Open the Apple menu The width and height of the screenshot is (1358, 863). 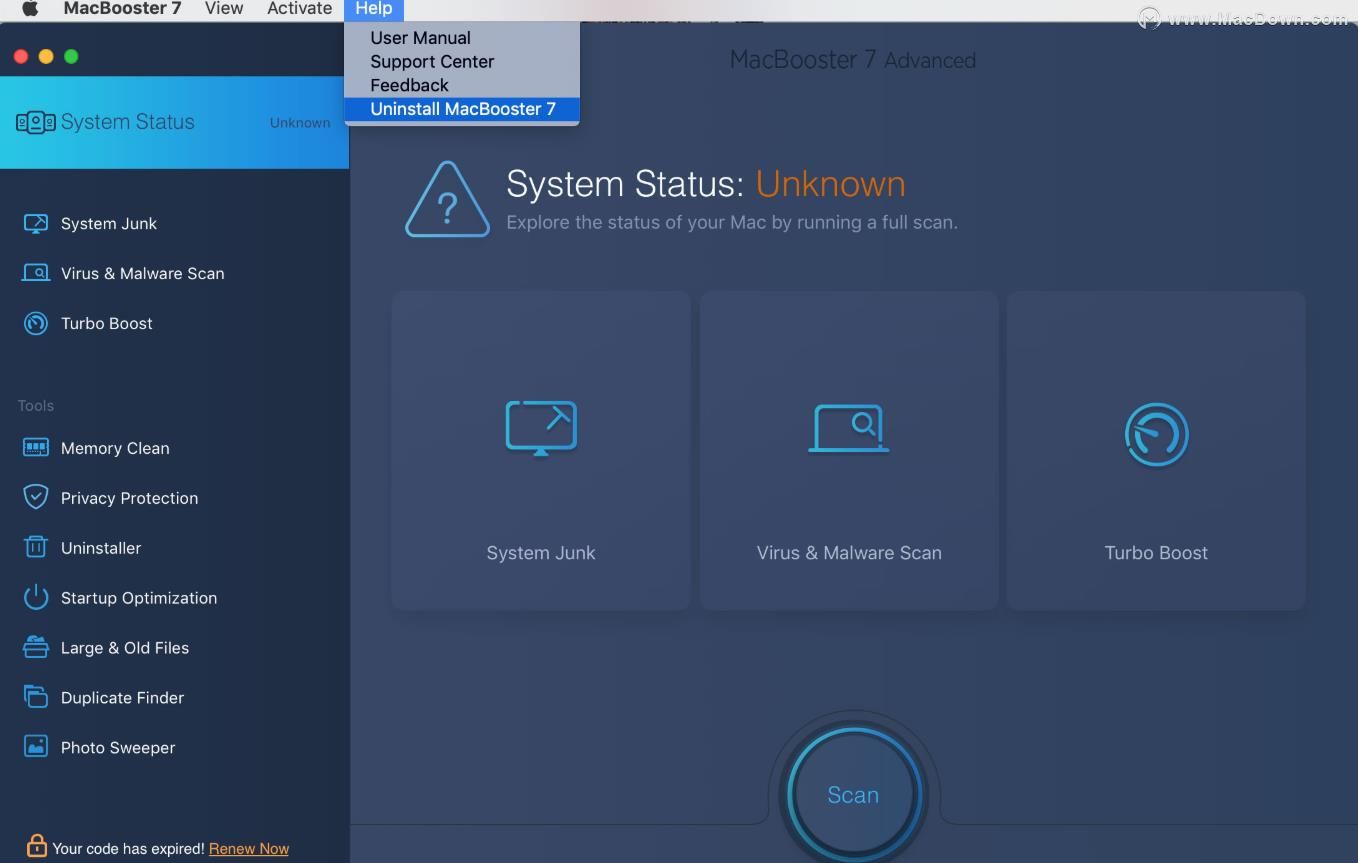30,9
